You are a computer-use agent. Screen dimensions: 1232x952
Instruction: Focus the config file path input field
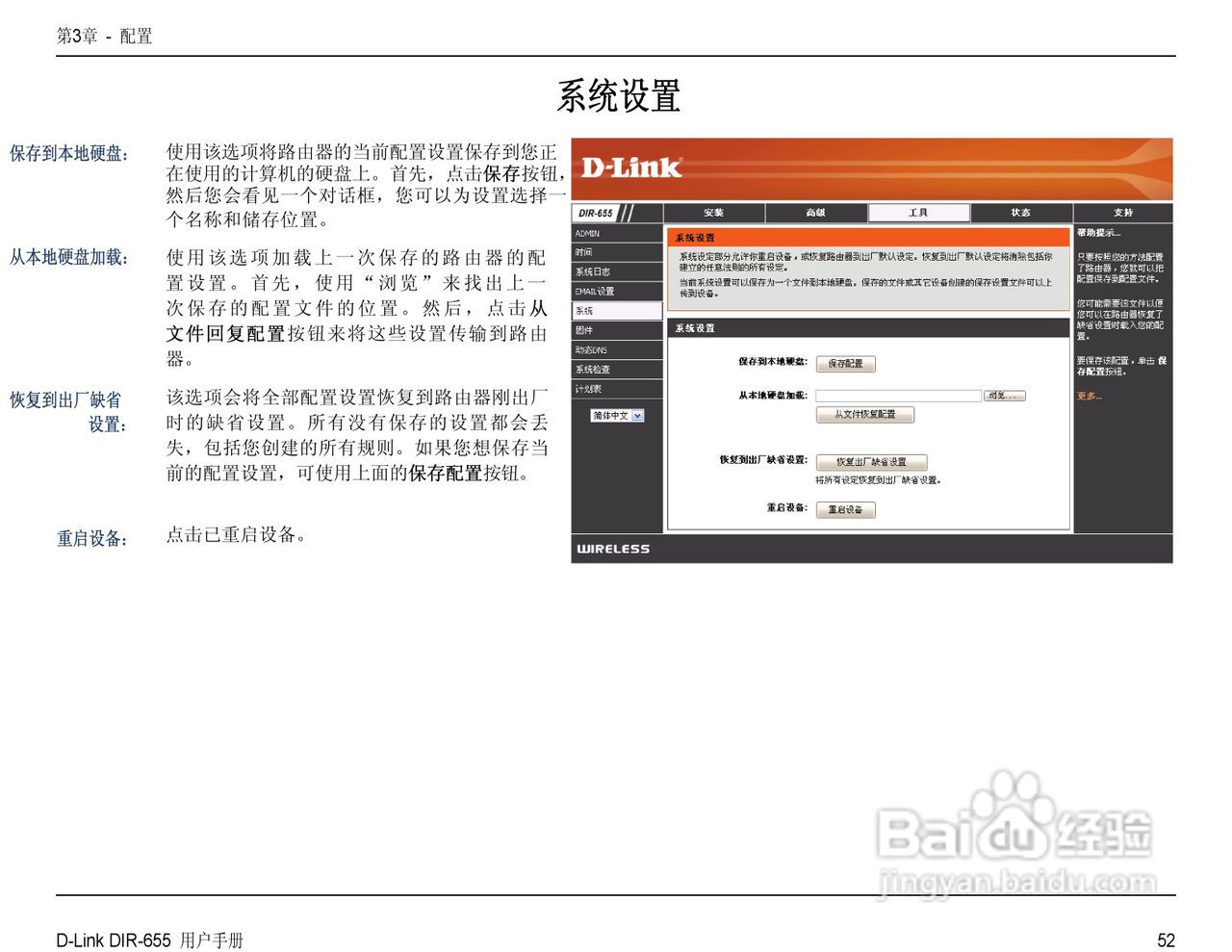click(898, 396)
